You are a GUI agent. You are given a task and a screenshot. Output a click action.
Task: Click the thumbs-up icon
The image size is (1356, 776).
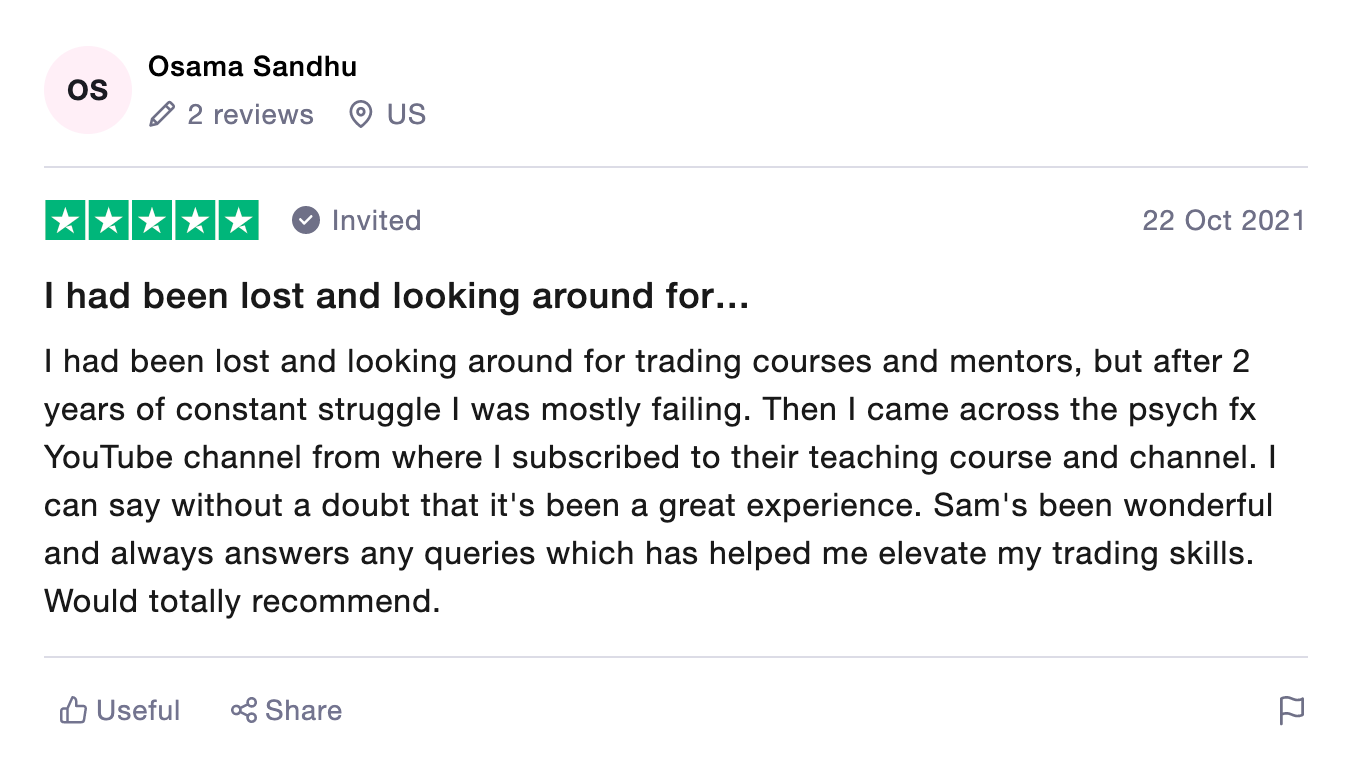click(x=73, y=711)
